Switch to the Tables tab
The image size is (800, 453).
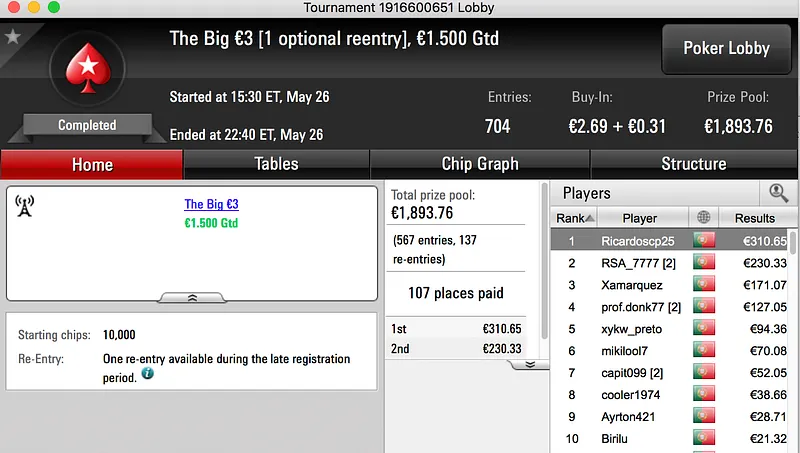pos(276,164)
